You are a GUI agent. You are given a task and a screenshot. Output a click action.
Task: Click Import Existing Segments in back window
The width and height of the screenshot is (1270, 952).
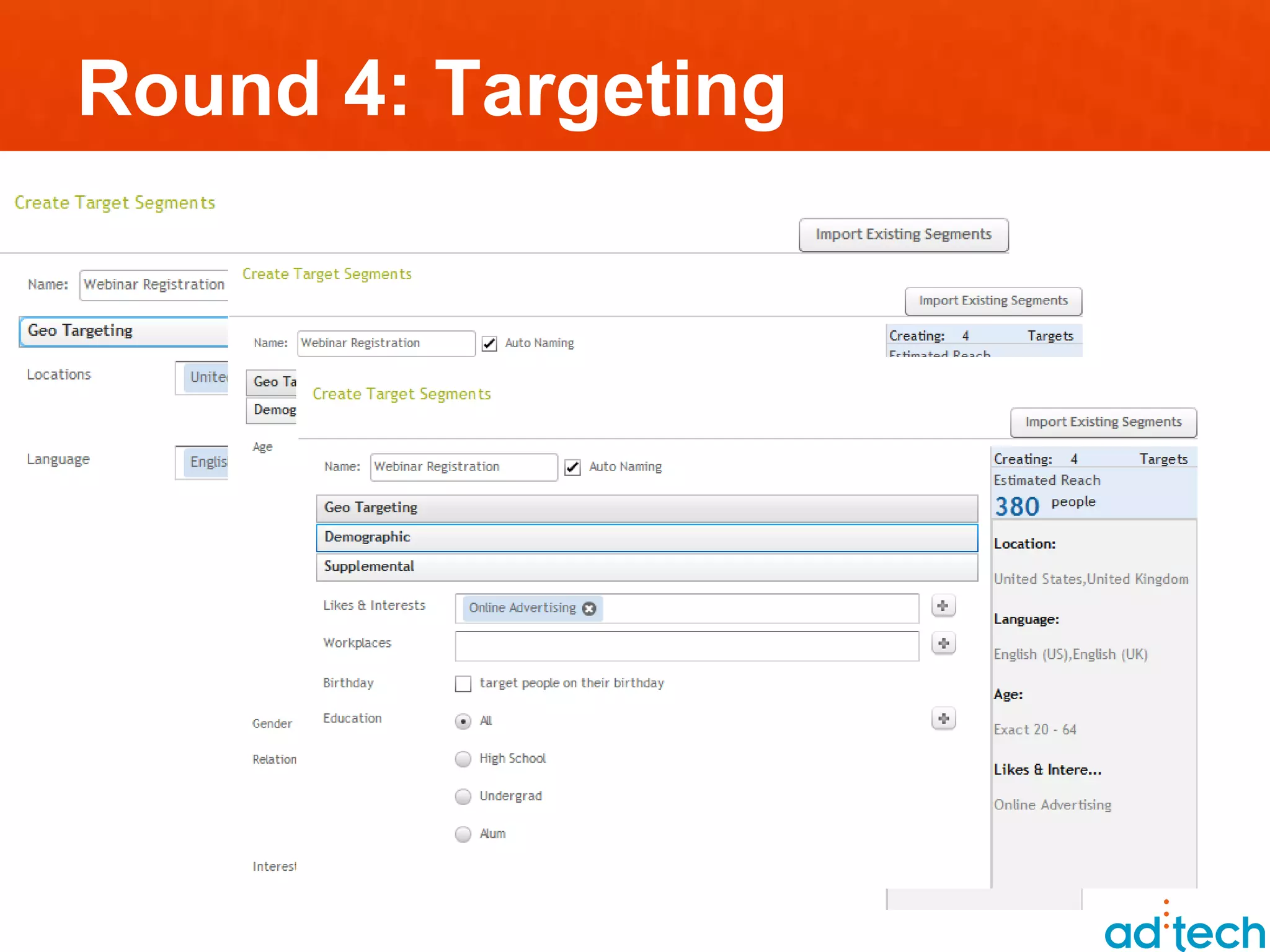[x=904, y=234]
